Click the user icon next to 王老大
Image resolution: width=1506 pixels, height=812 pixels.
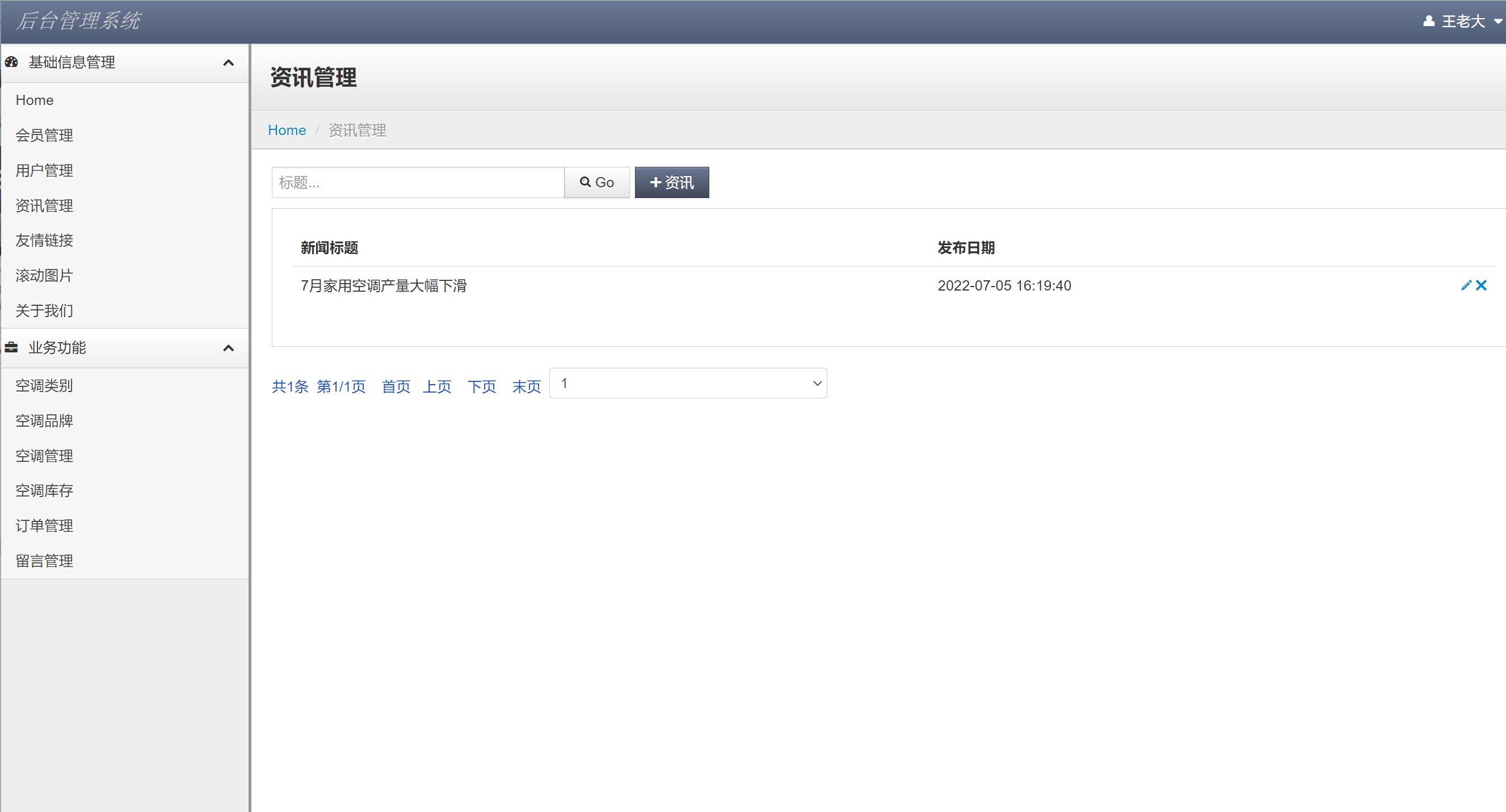point(1429,21)
